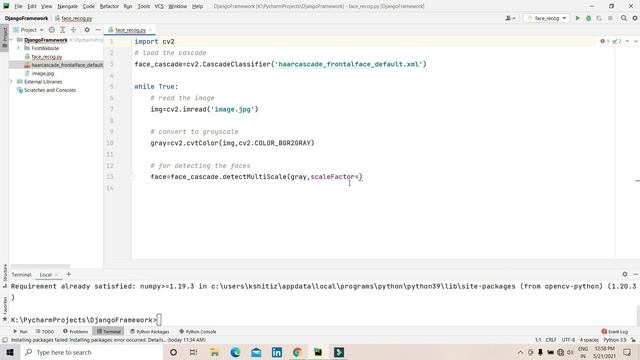Screen dimensions: 640x360
Task: Click the Python 3.9 interpreter in status bar
Action: (615, 340)
